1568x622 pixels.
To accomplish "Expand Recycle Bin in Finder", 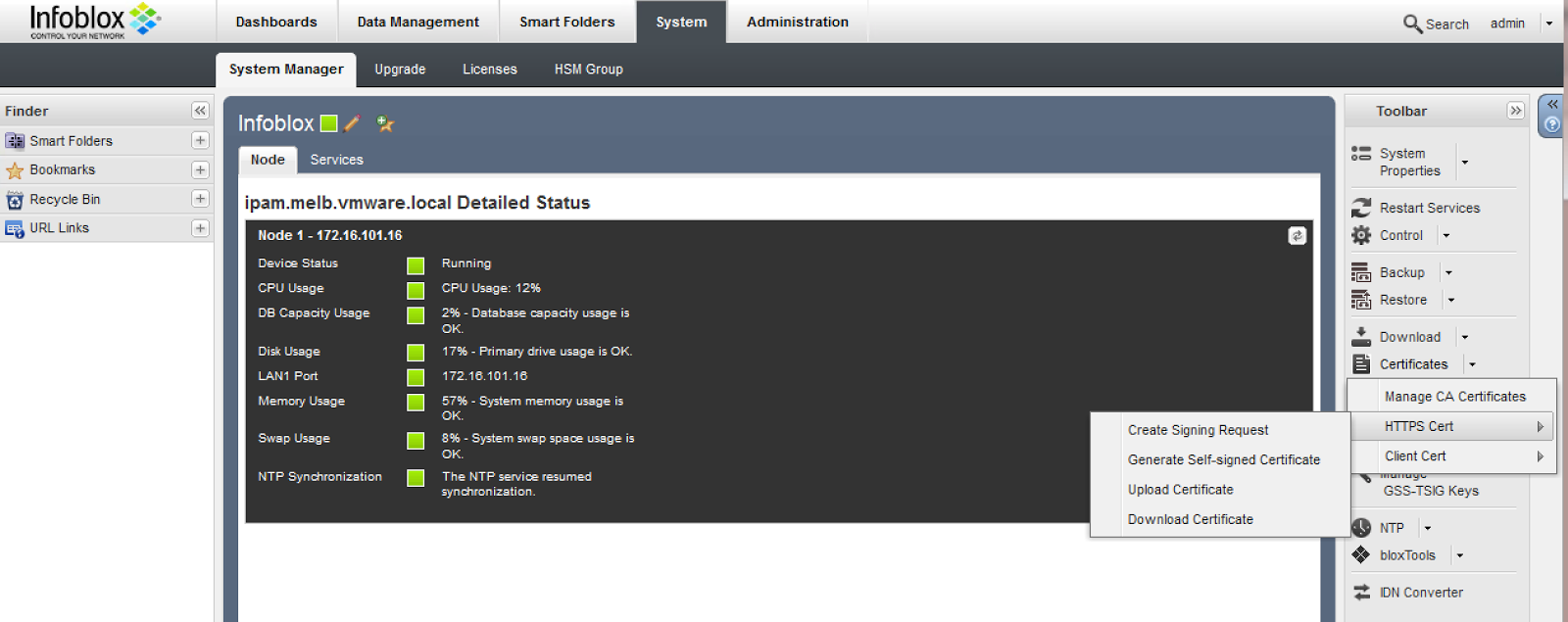I will pyautogui.click(x=200, y=199).
